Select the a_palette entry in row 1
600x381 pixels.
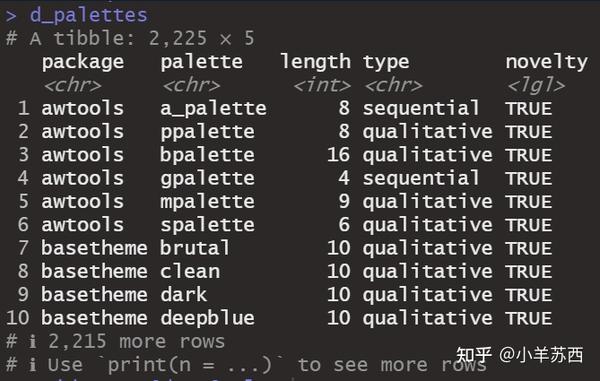pos(213,108)
